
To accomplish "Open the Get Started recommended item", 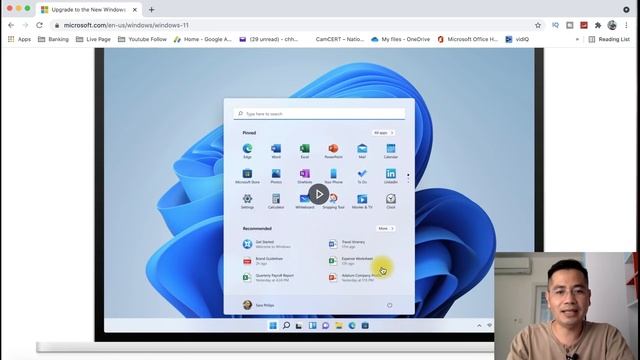I will click(267, 244).
